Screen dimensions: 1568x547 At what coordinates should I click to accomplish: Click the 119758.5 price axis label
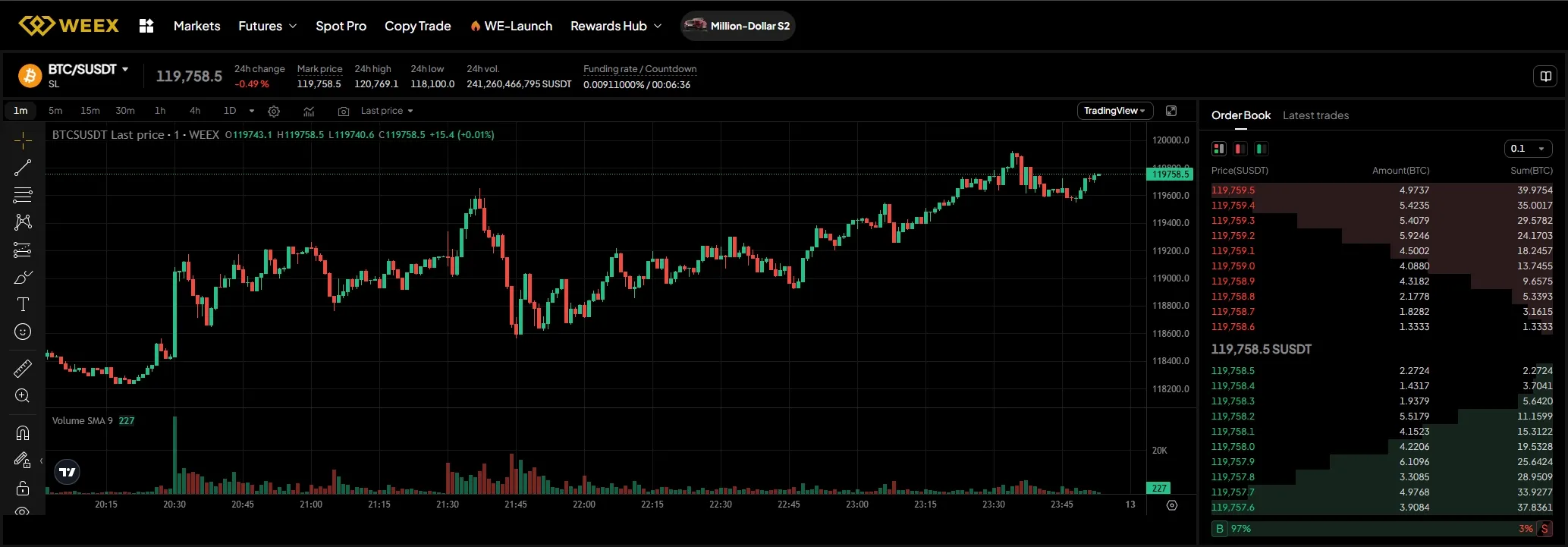[1170, 174]
